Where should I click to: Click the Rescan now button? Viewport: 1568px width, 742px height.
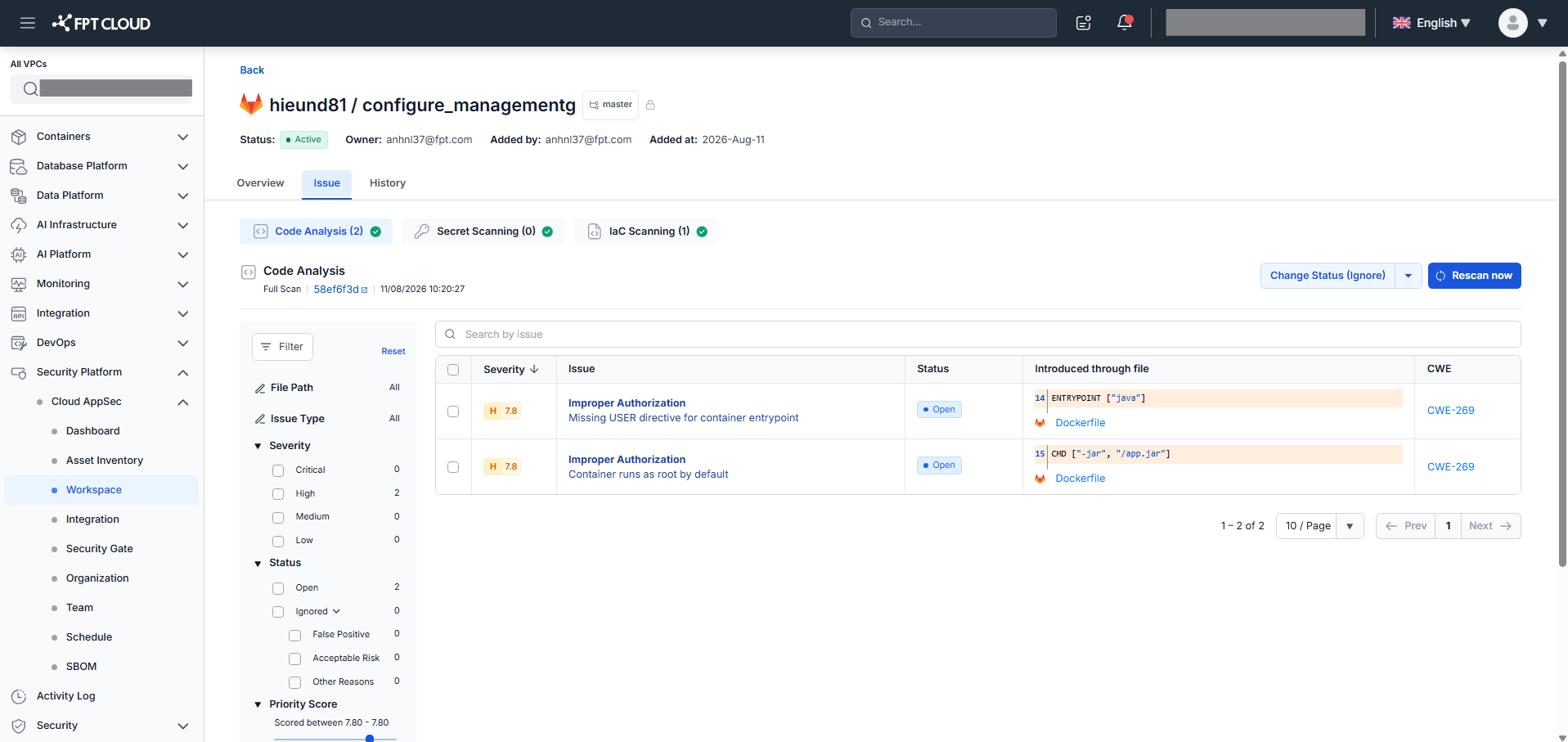[1475, 276]
